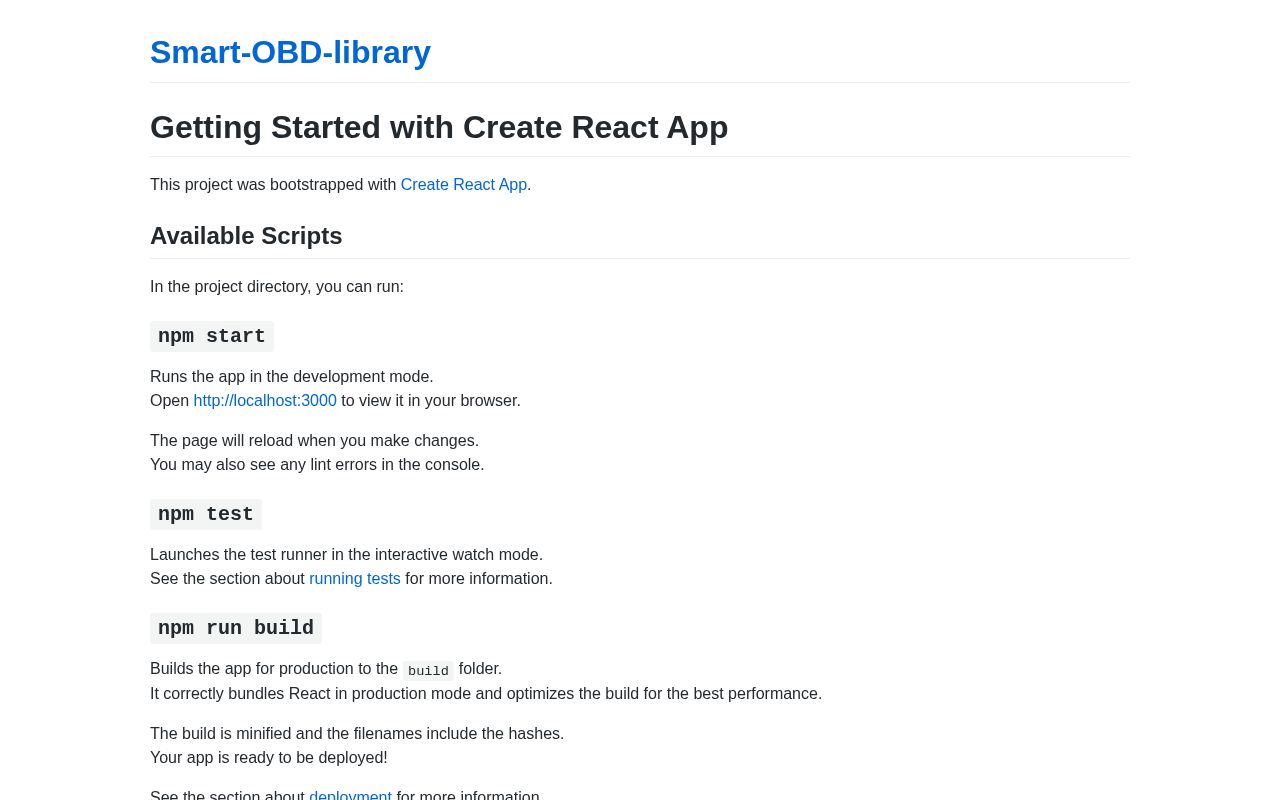Select the npm start code heading
Viewport: 1280px width, 800px height.
tap(212, 336)
